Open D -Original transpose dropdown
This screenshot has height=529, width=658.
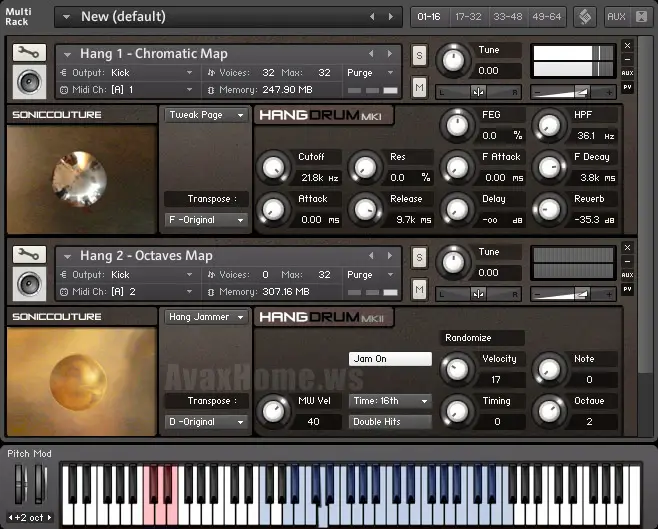[206, 422]
